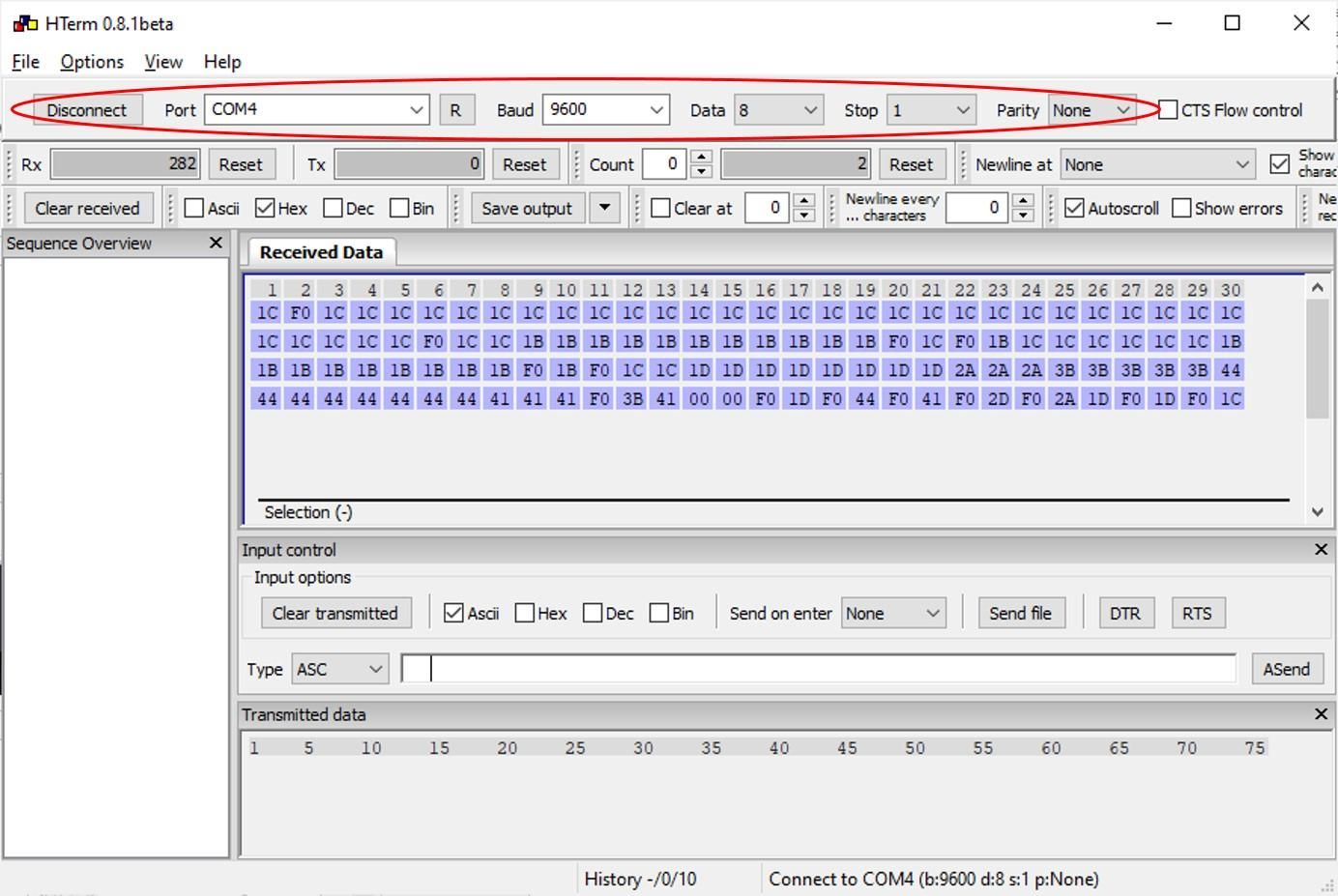The image size is (1338, 896).
Task: Open the Parity selection dropdown
Action: [1124, 109]
